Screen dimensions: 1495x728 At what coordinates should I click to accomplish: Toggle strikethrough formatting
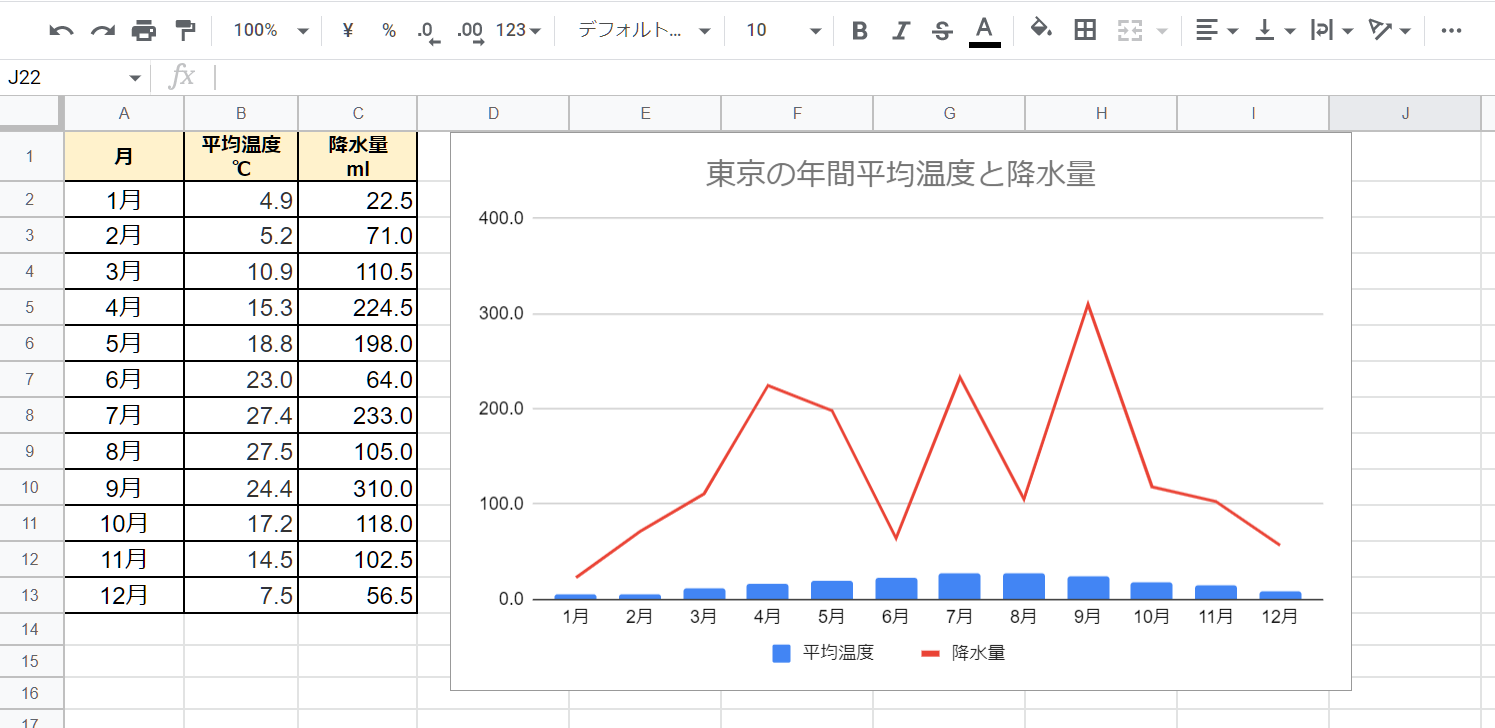coord(940,31)
